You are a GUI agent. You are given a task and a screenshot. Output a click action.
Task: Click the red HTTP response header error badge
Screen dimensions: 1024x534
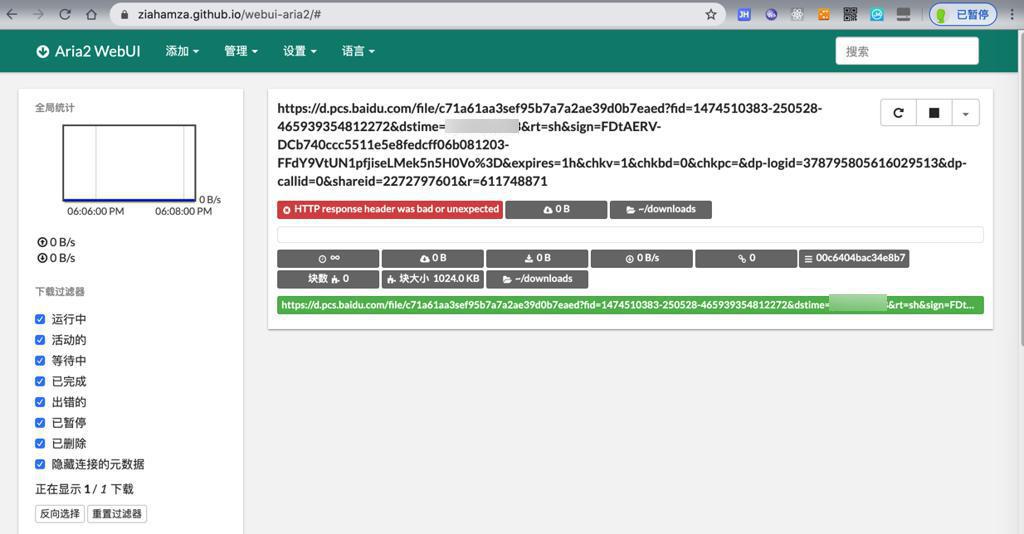click(x=390, y=210)
